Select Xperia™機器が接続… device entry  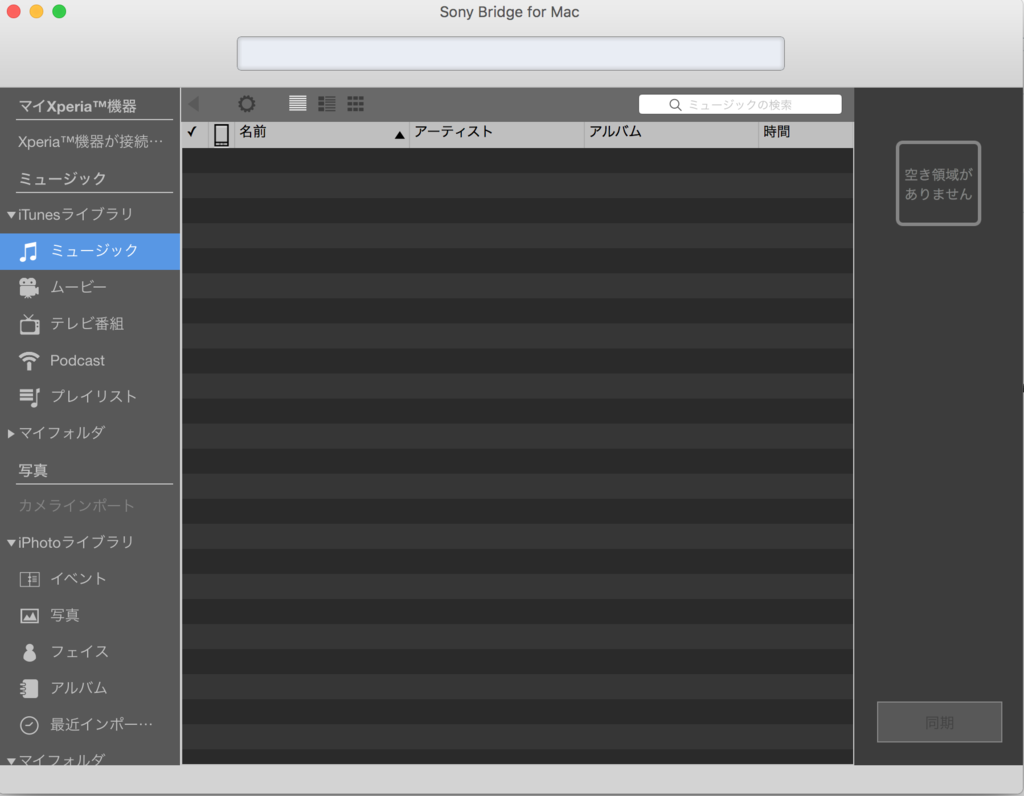point(90,142)
